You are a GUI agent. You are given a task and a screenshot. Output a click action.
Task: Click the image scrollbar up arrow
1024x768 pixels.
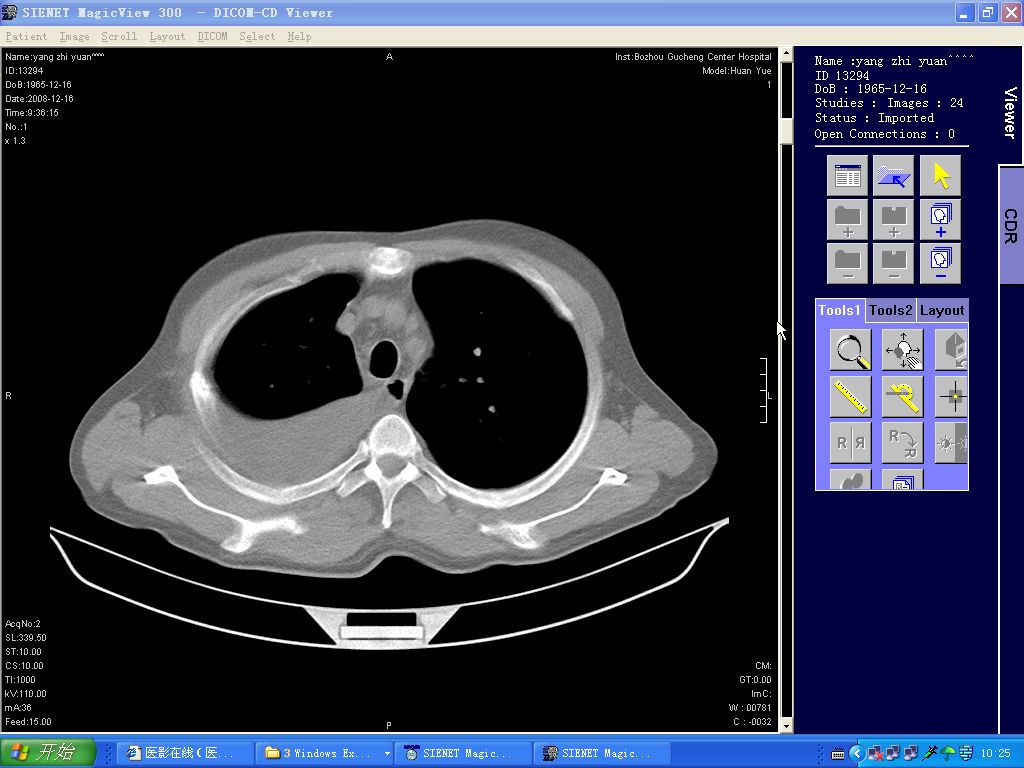tap(786, 54)
